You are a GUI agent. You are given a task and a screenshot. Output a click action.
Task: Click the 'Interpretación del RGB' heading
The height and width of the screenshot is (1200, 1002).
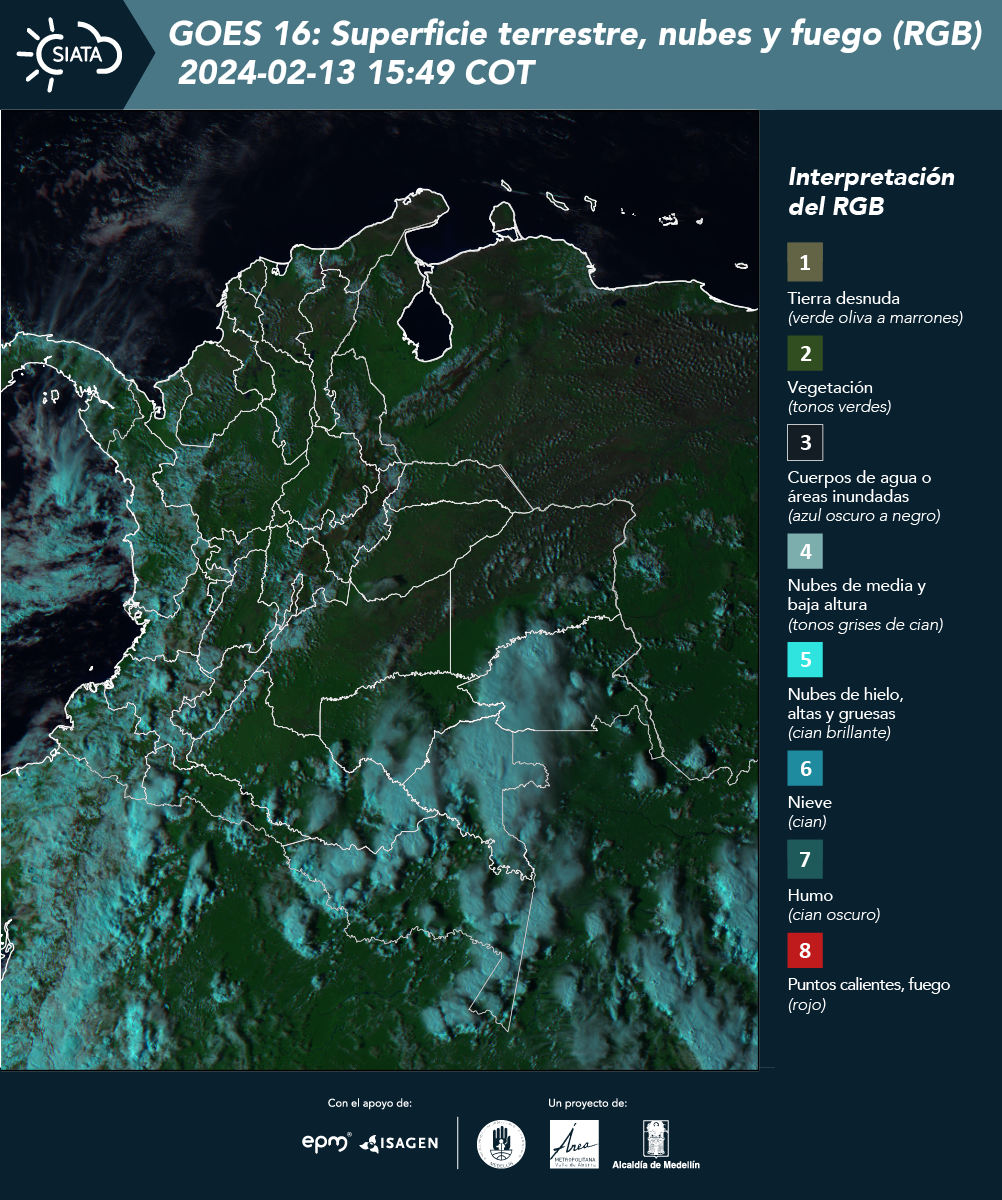871,192
